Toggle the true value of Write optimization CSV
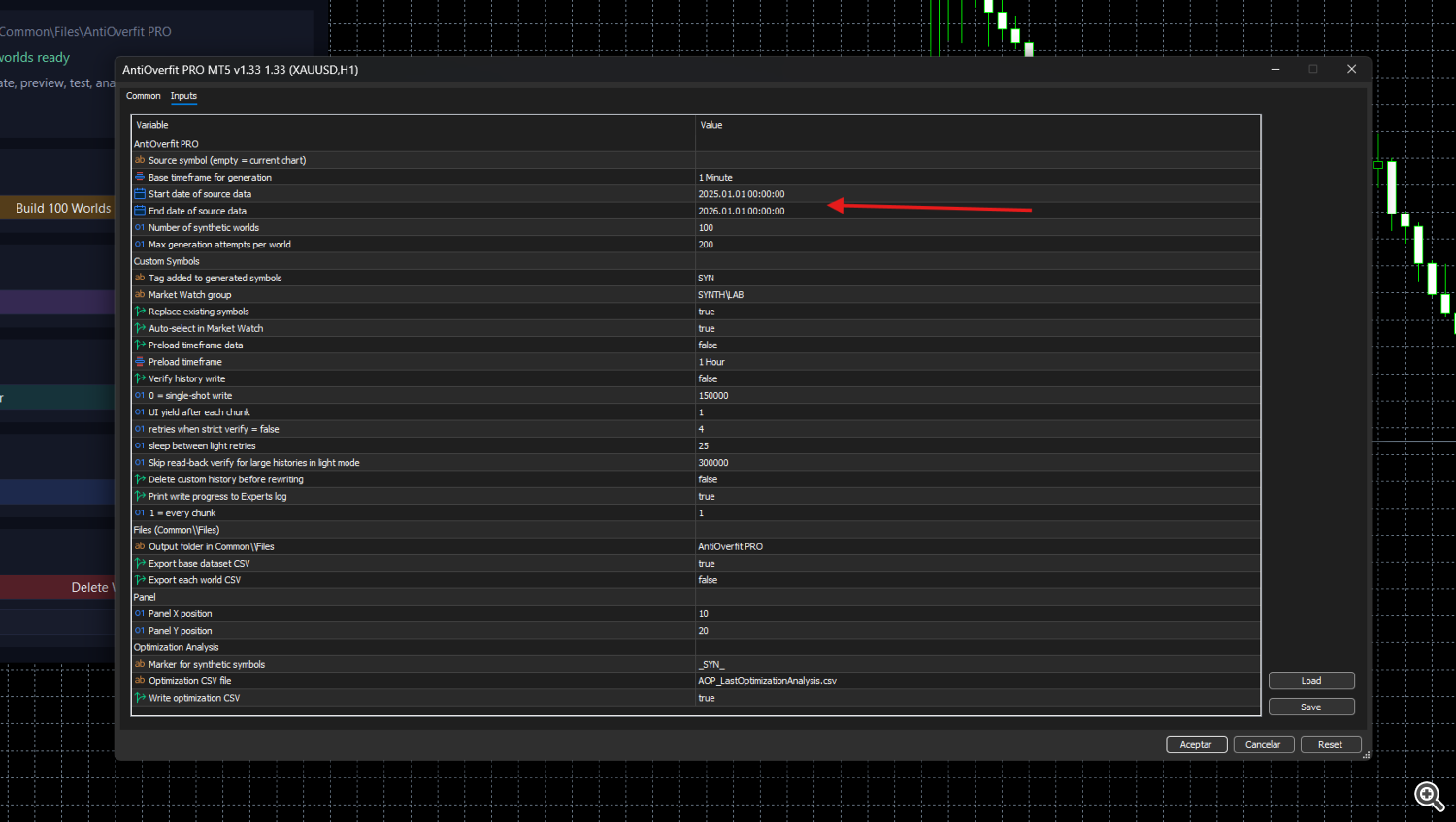This screenshot has width=1456, height=822. [x=707, y=698]
